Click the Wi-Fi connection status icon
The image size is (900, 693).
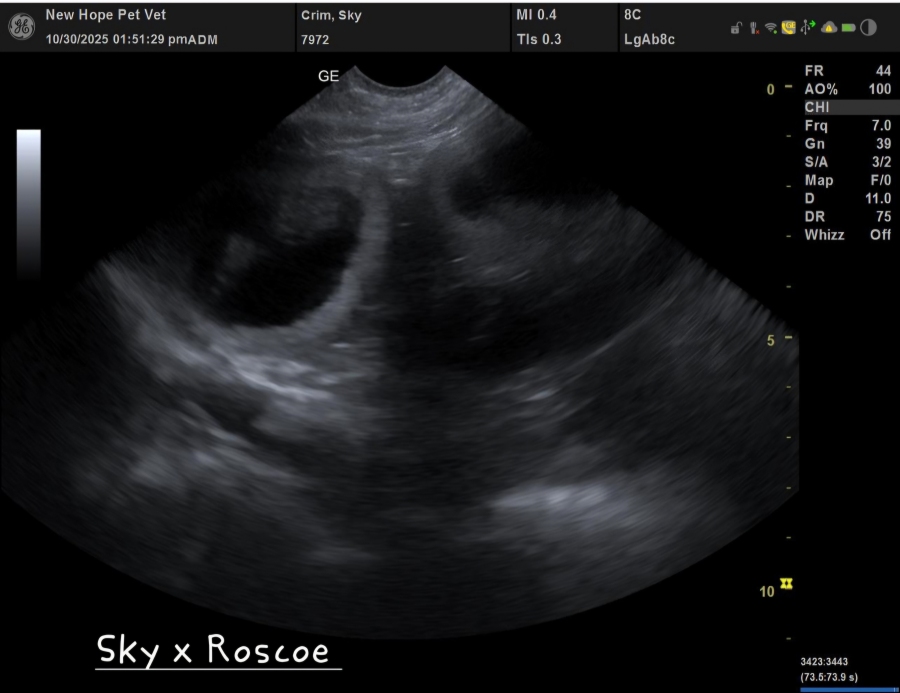[x=770, y=28]
